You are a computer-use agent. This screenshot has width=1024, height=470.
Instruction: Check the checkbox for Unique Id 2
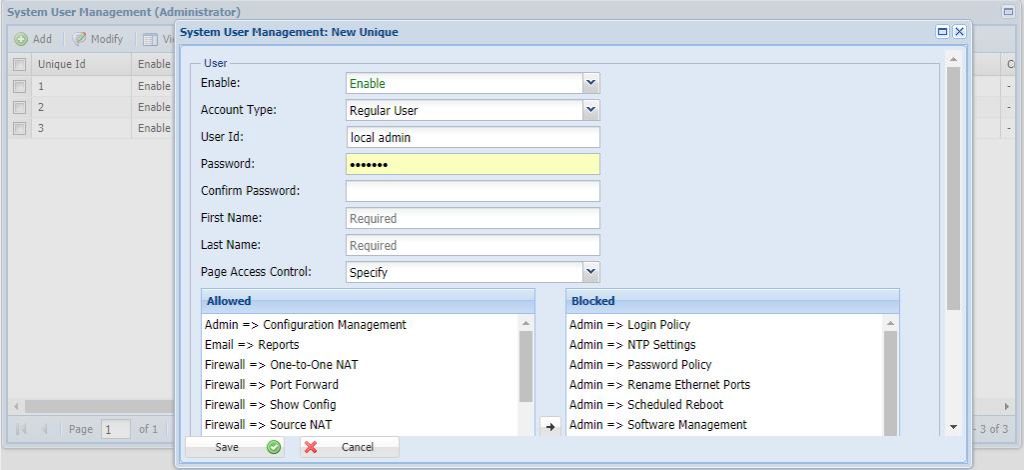[19, 107]
